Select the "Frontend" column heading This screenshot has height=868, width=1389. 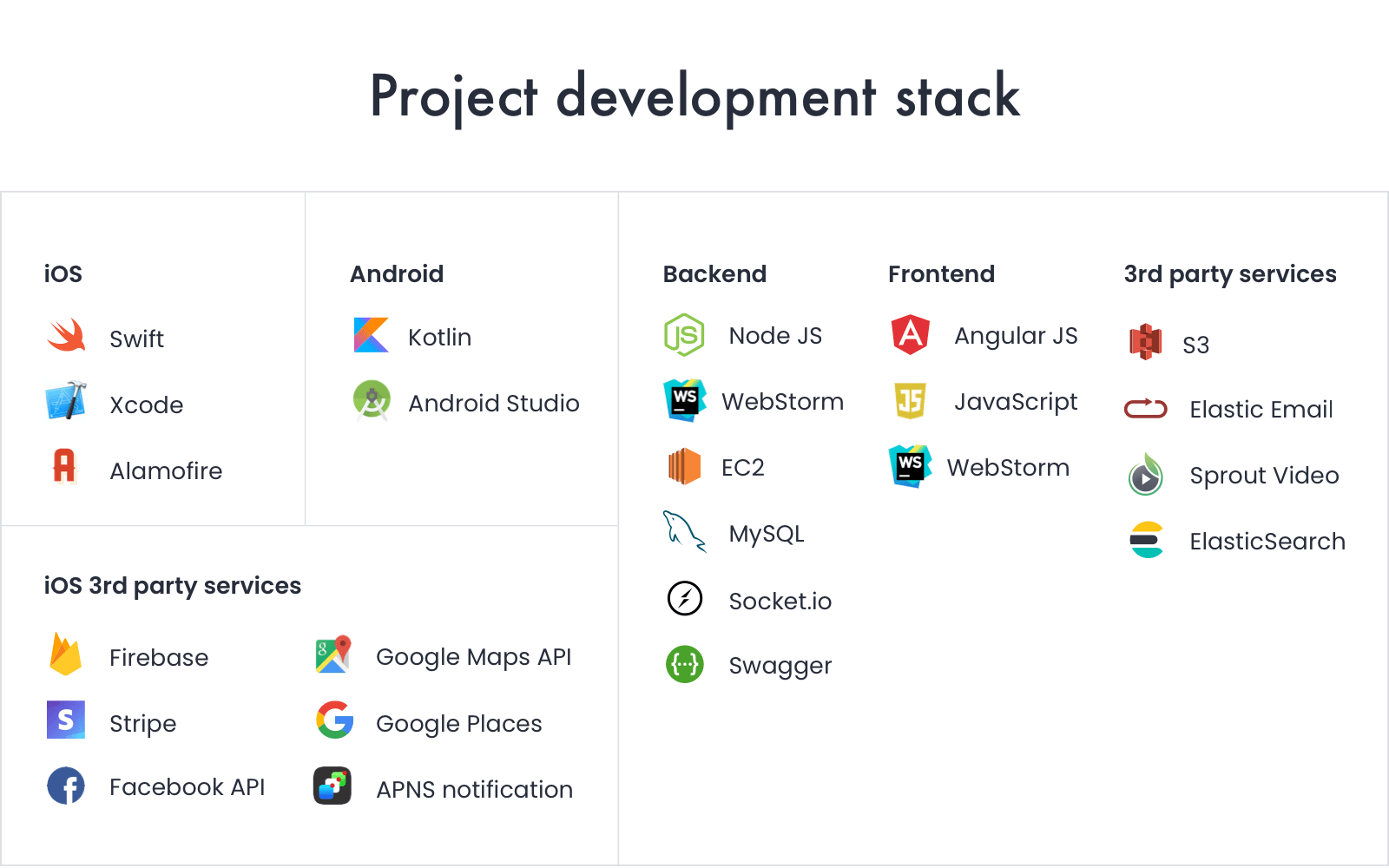click(x=941, y=273)
